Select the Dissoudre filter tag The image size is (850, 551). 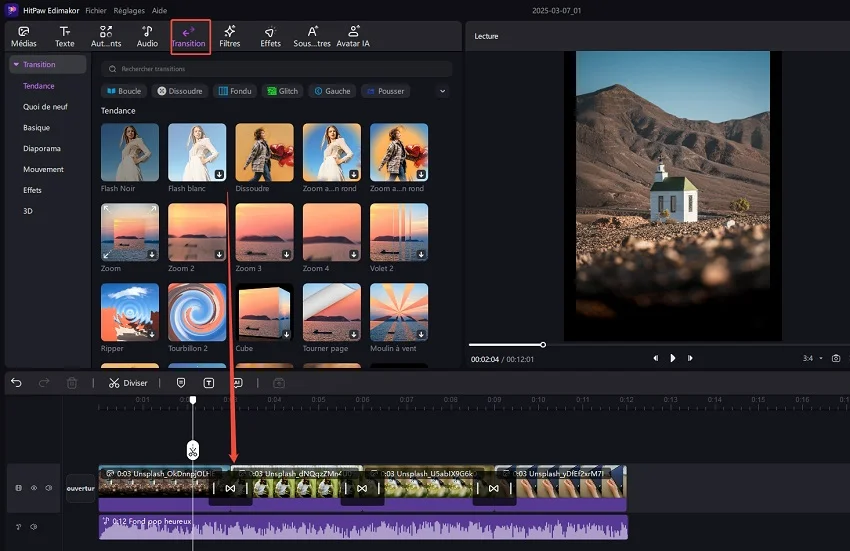180,91
